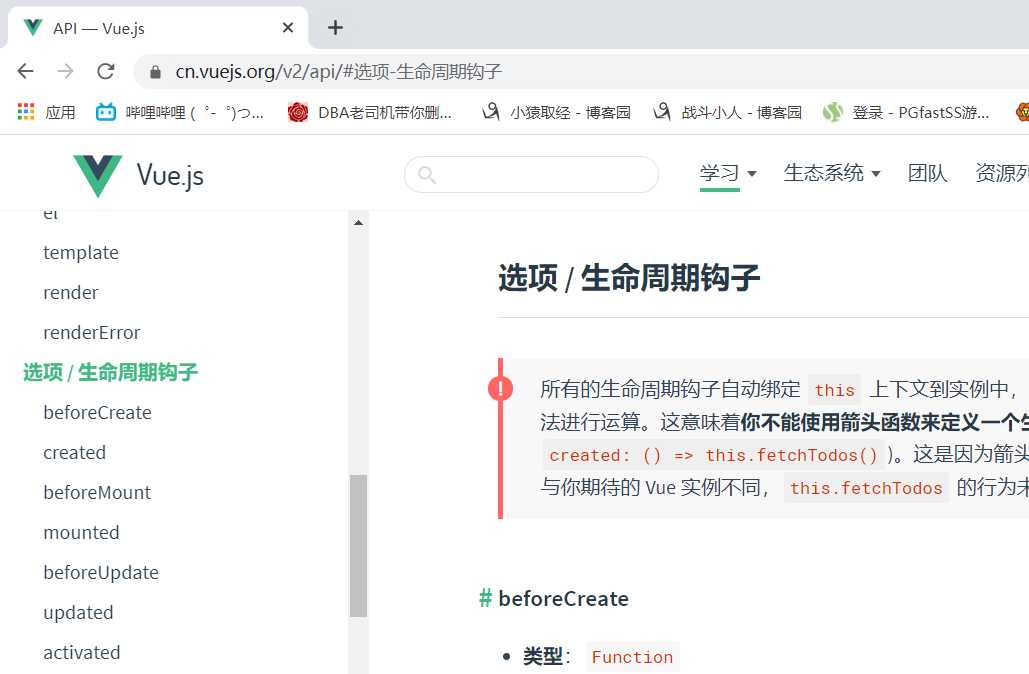Go to mounted in sidebar

tap(81, 533)
